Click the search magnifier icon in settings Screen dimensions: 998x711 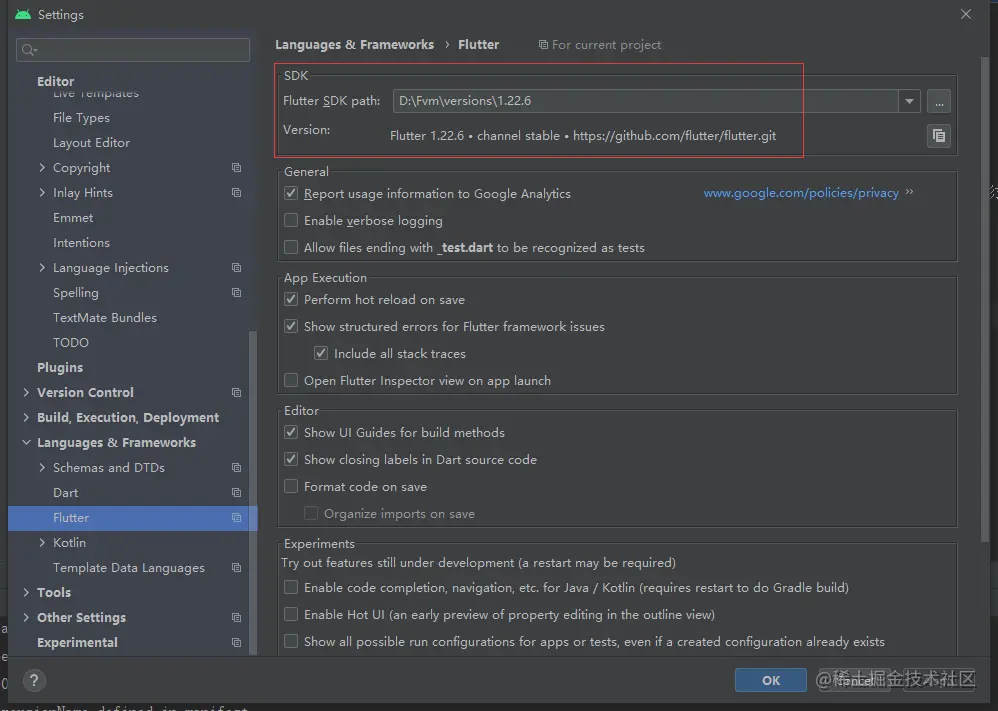click(29, 50)
